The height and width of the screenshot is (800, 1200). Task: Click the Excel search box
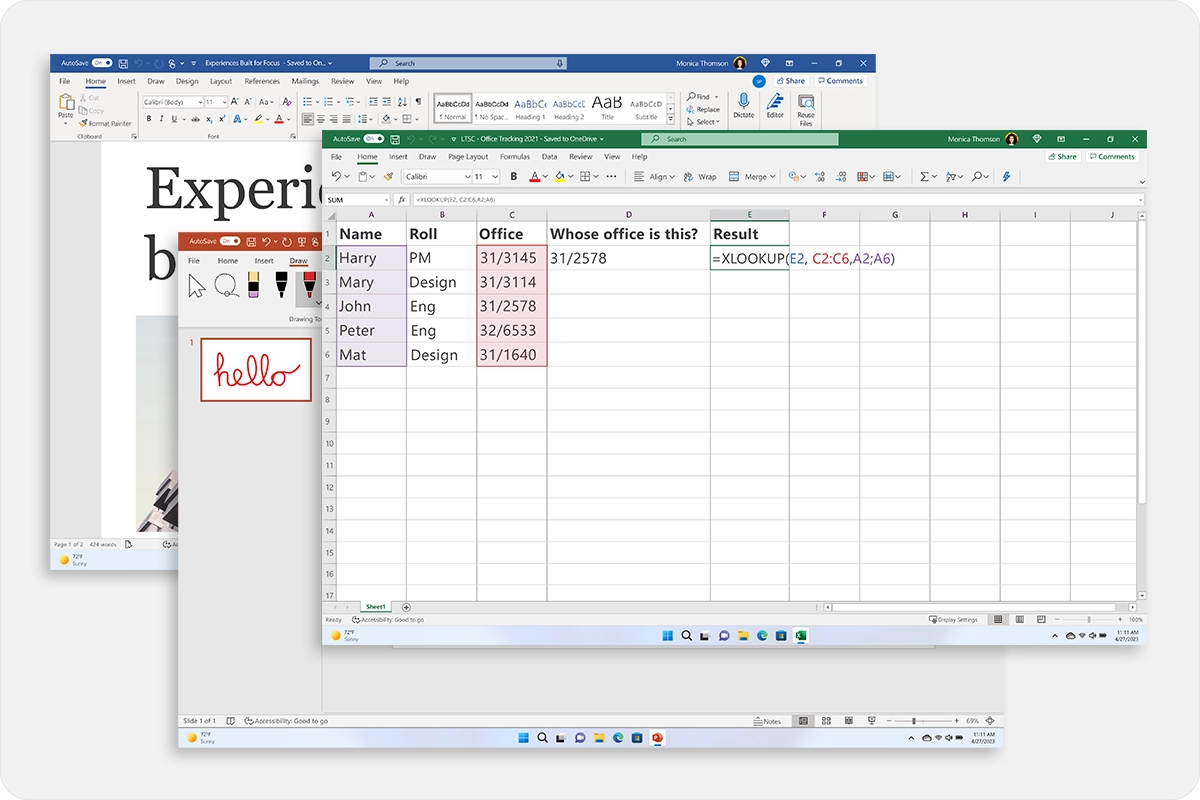point(739,139)
